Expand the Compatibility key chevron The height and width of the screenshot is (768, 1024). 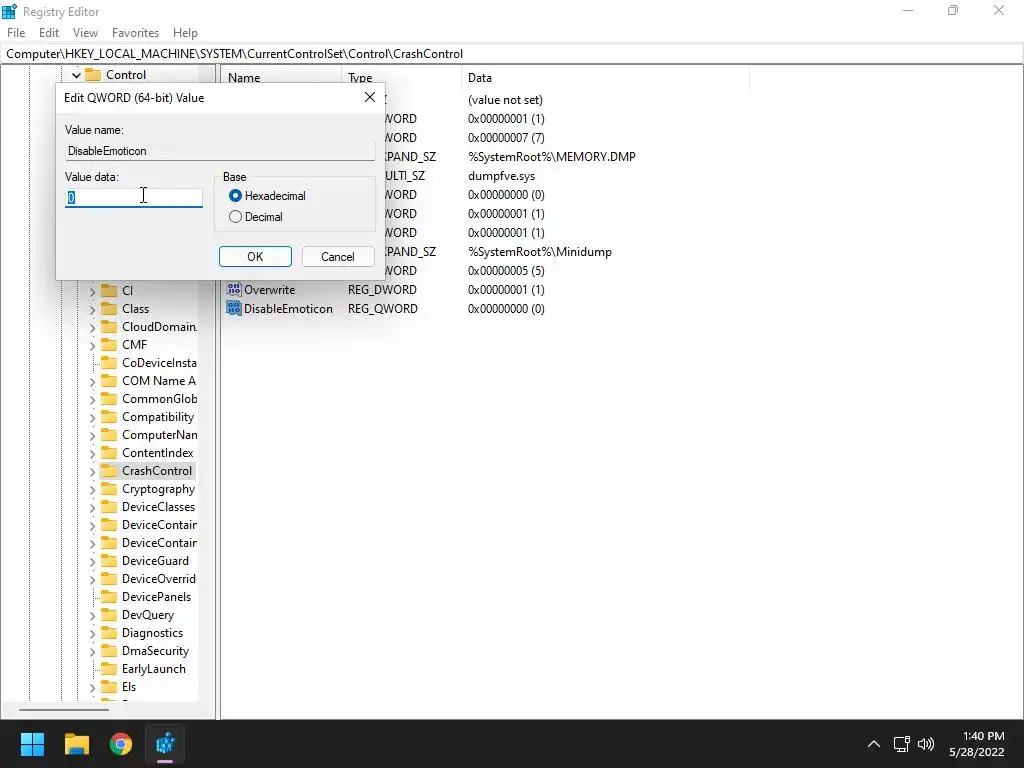pyautogui.click(x=92, y=417)
